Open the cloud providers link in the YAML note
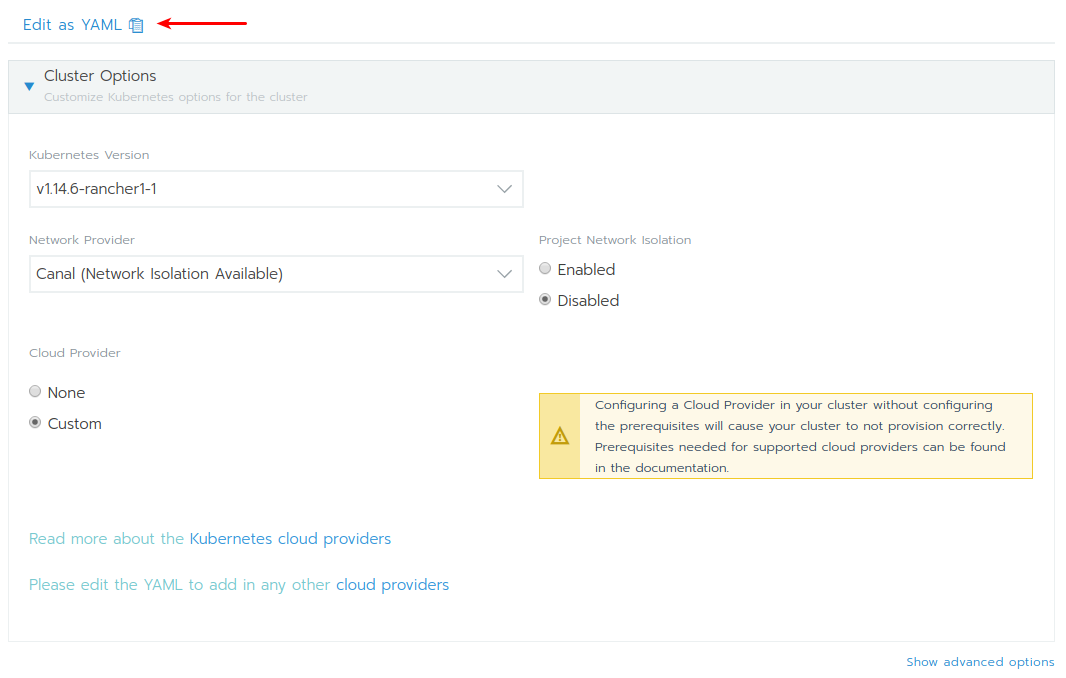The image size is (1066, 678). pyautogui.click(x=392, y=585)
